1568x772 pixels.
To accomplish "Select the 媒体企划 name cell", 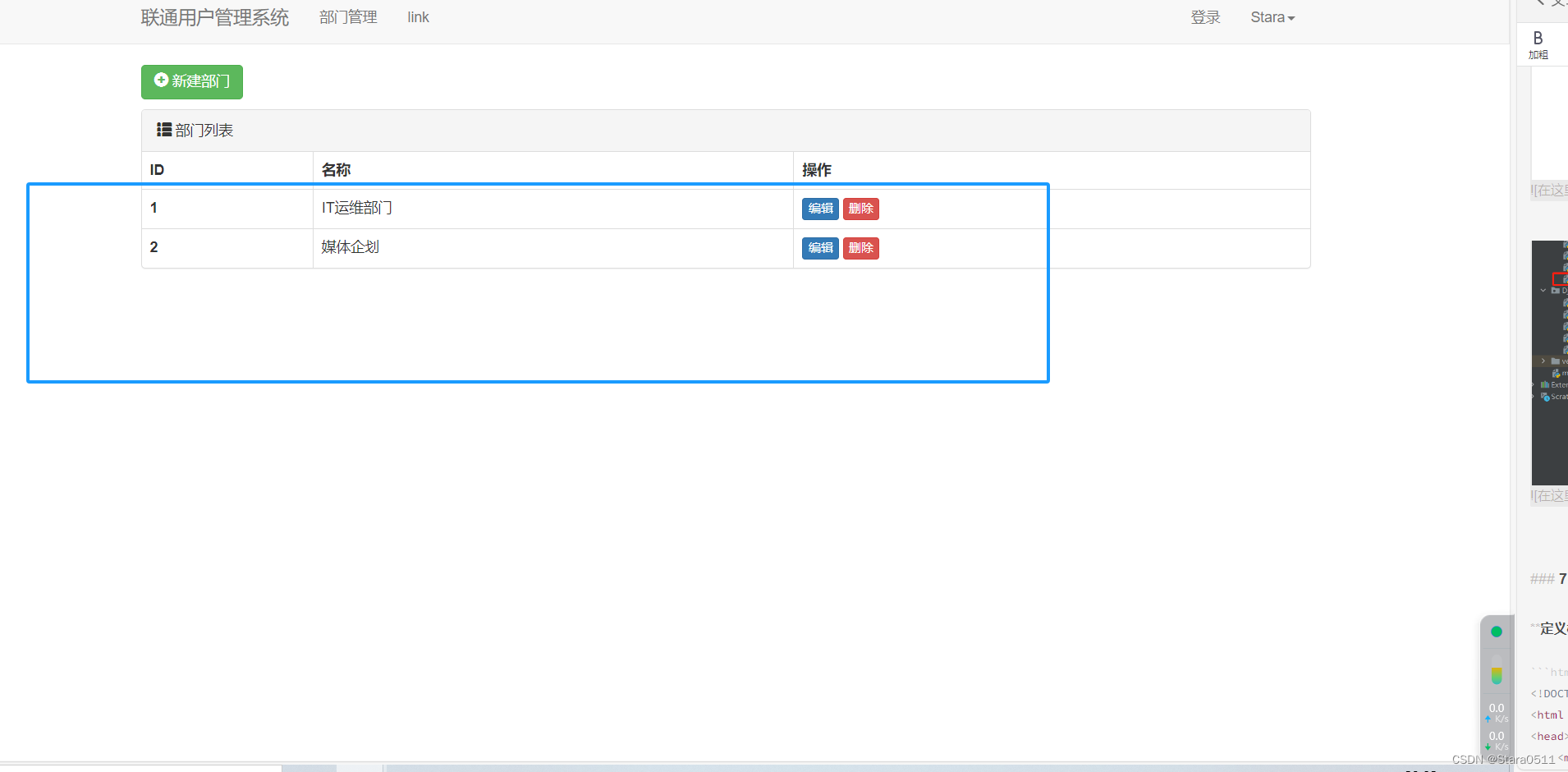I will coord(552,248).
